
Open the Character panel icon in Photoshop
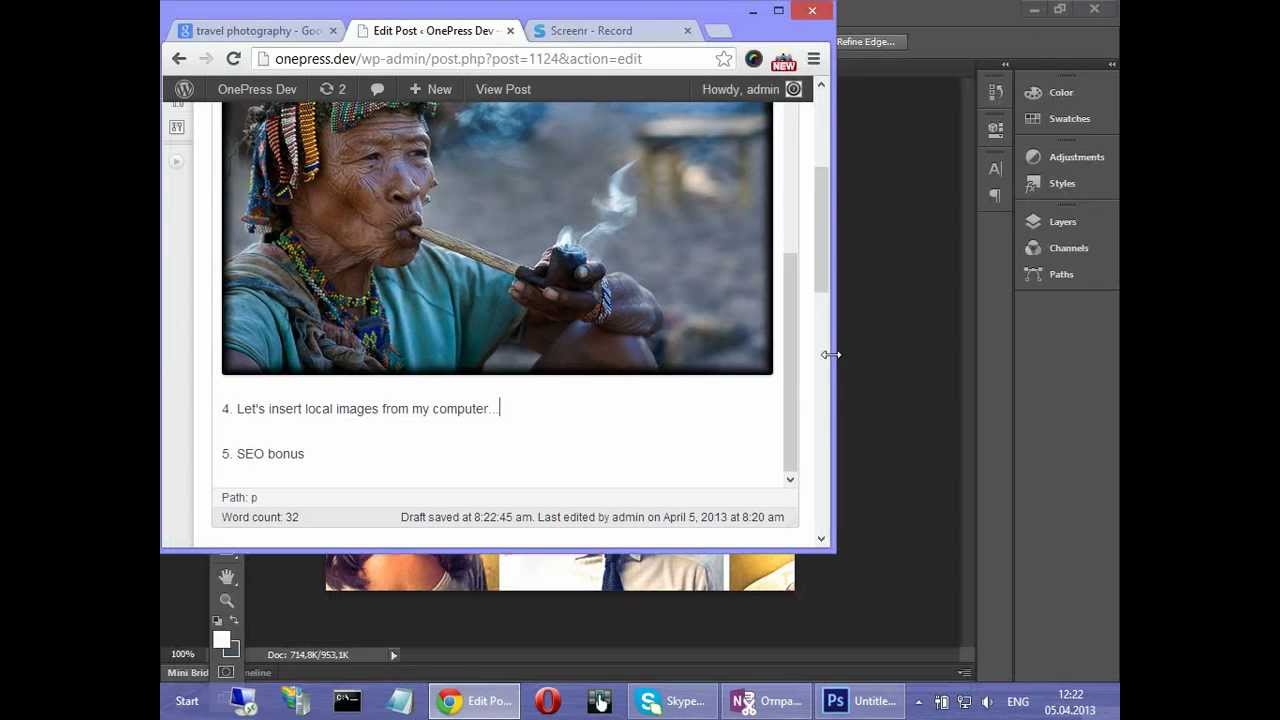(995, 169)
